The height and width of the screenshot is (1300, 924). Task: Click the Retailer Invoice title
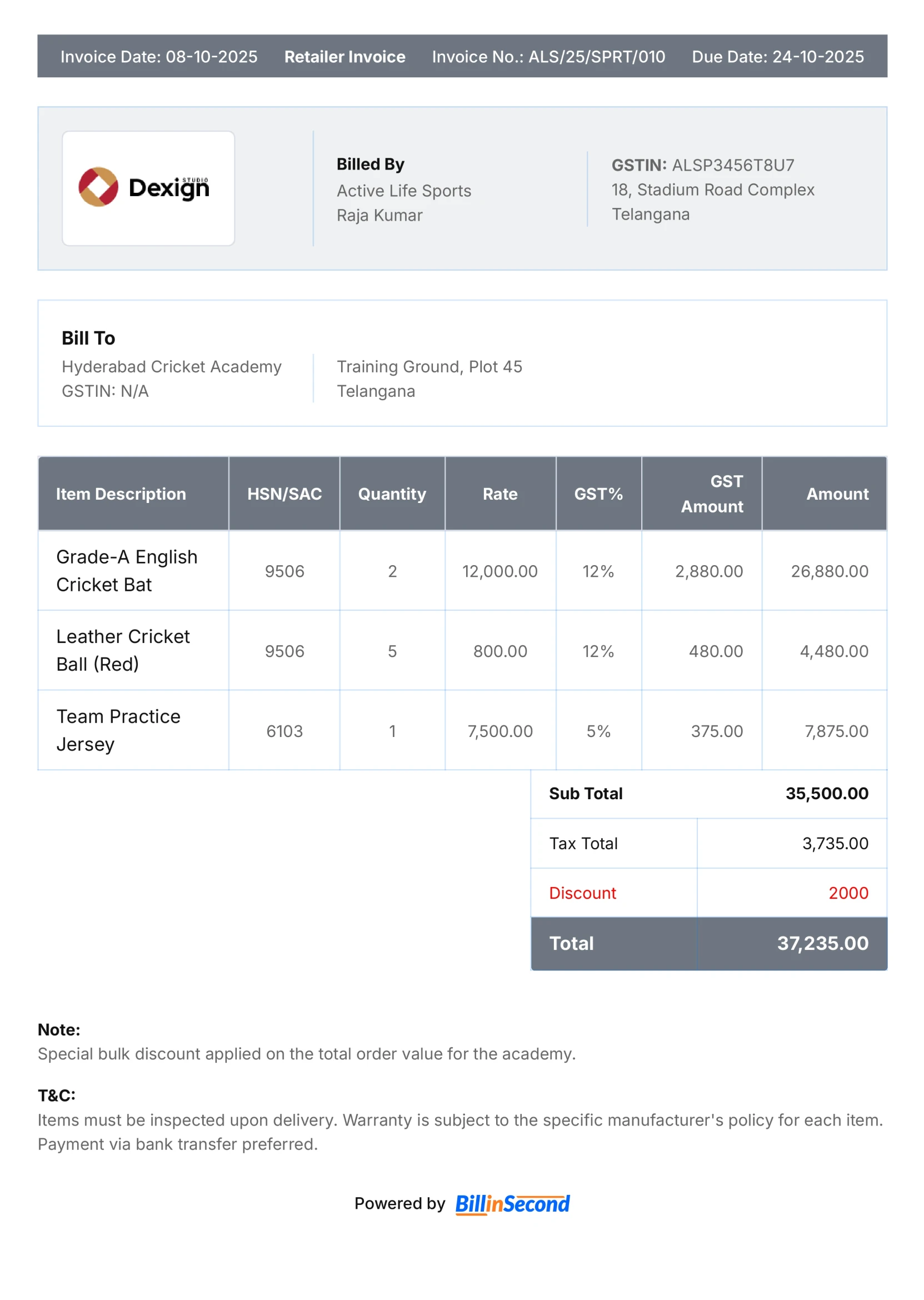point(344,57)
